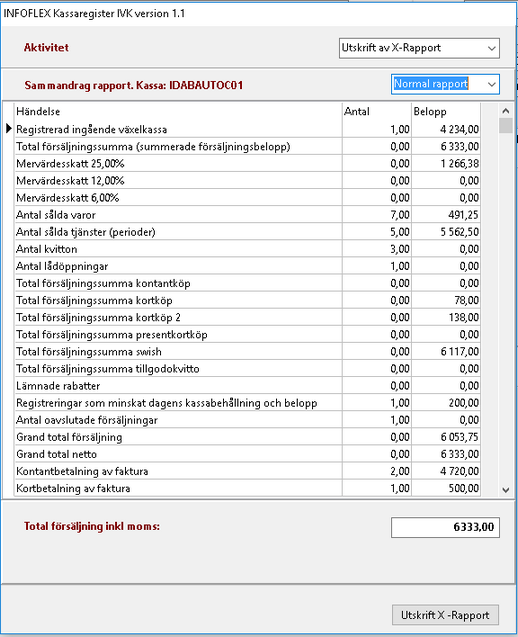The image size is (518, 637).
Task: Select row Total försäljningssumma swish
Action: click(x=247, y=351)
